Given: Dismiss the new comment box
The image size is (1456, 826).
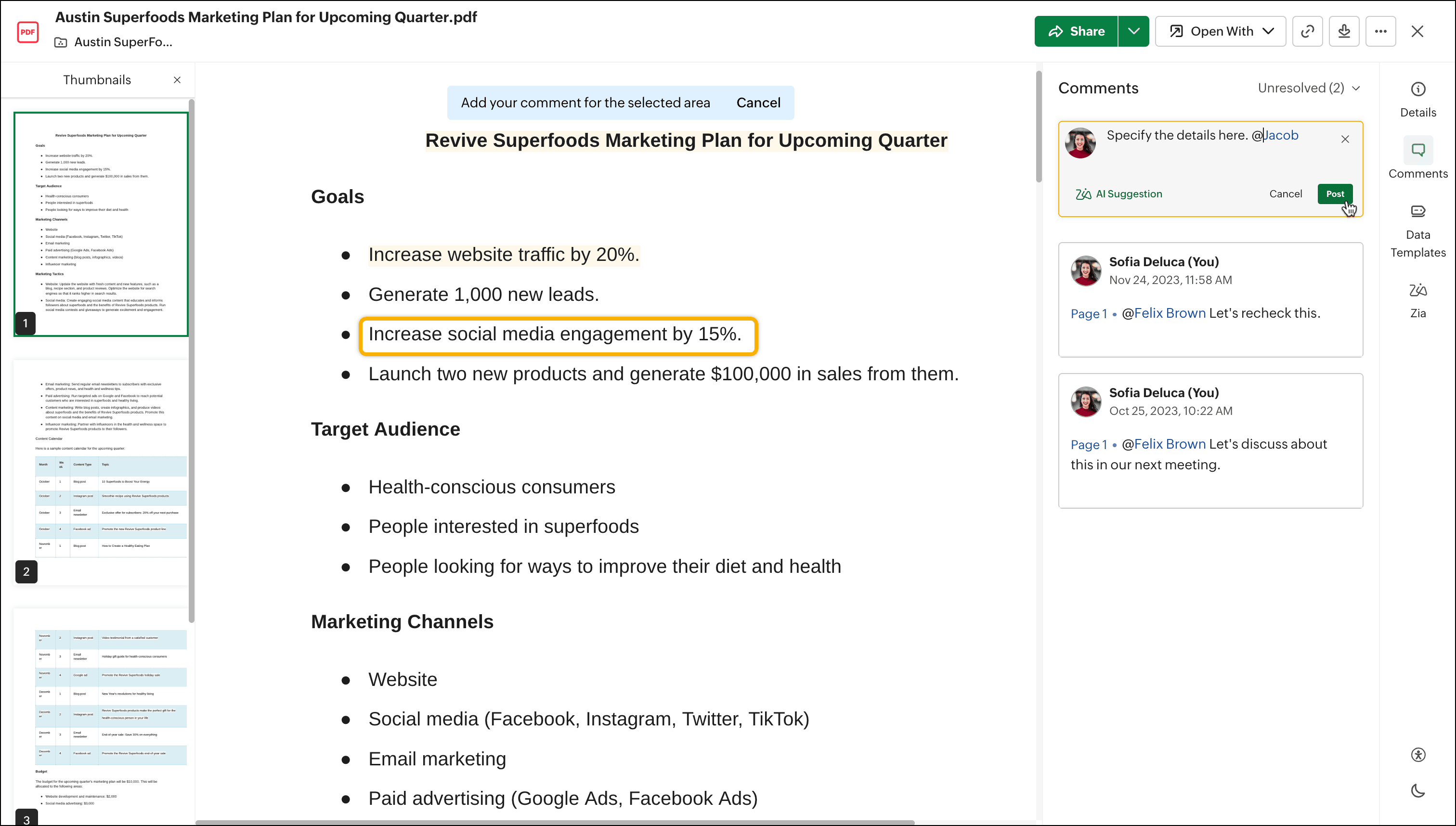Looking at the screenshot, I should [x=1345, y=139].
